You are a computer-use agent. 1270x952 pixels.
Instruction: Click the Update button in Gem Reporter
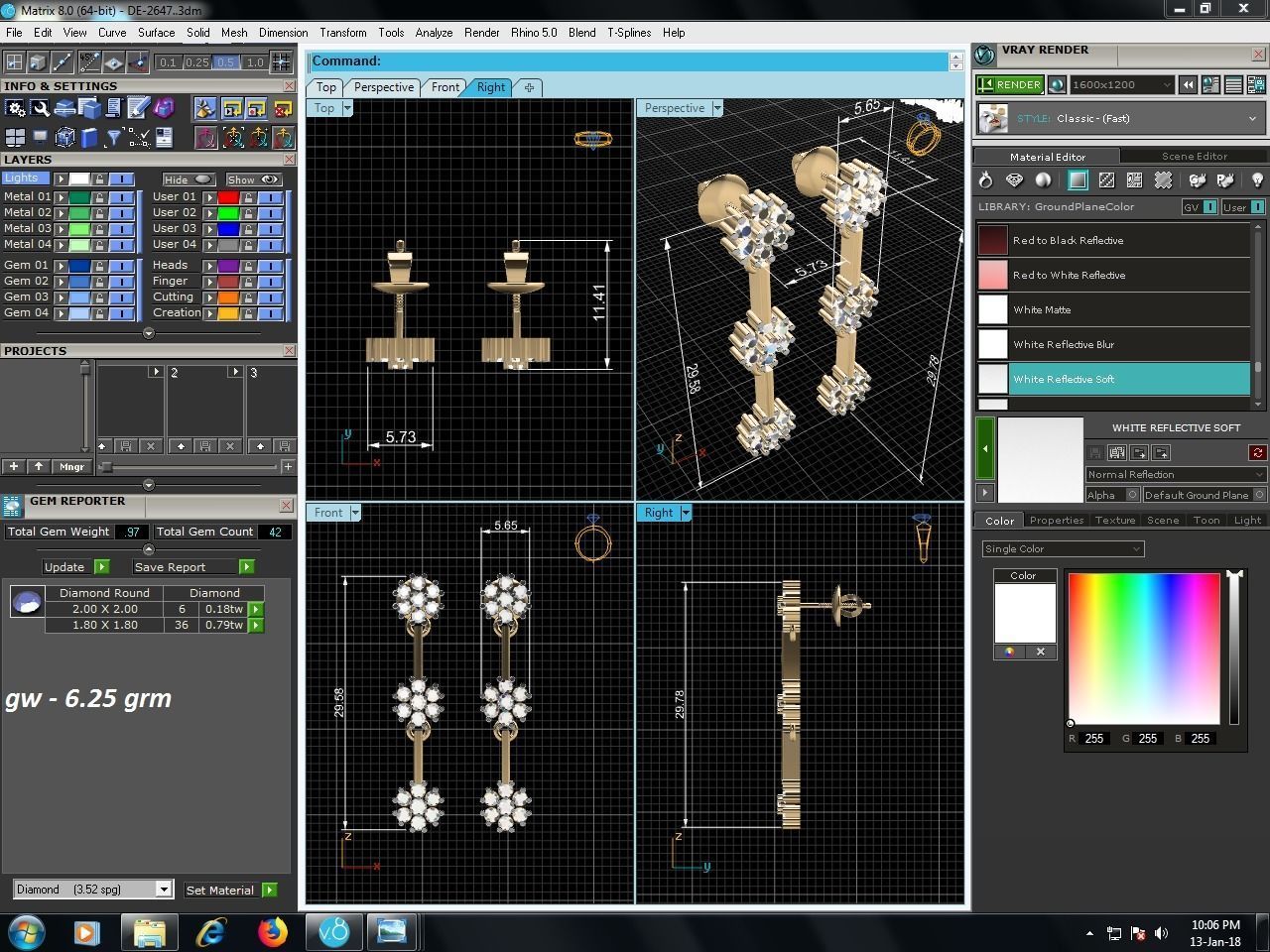coord(75,567)
